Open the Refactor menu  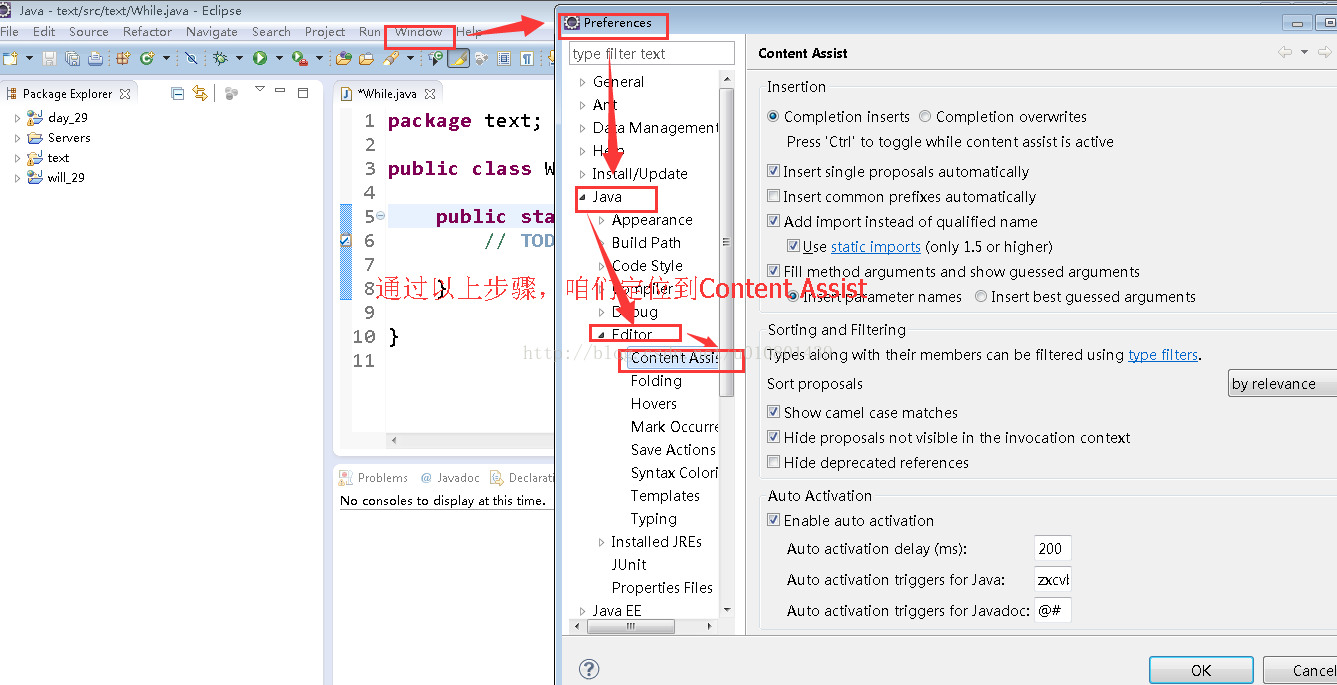click(x=147, y=32)
